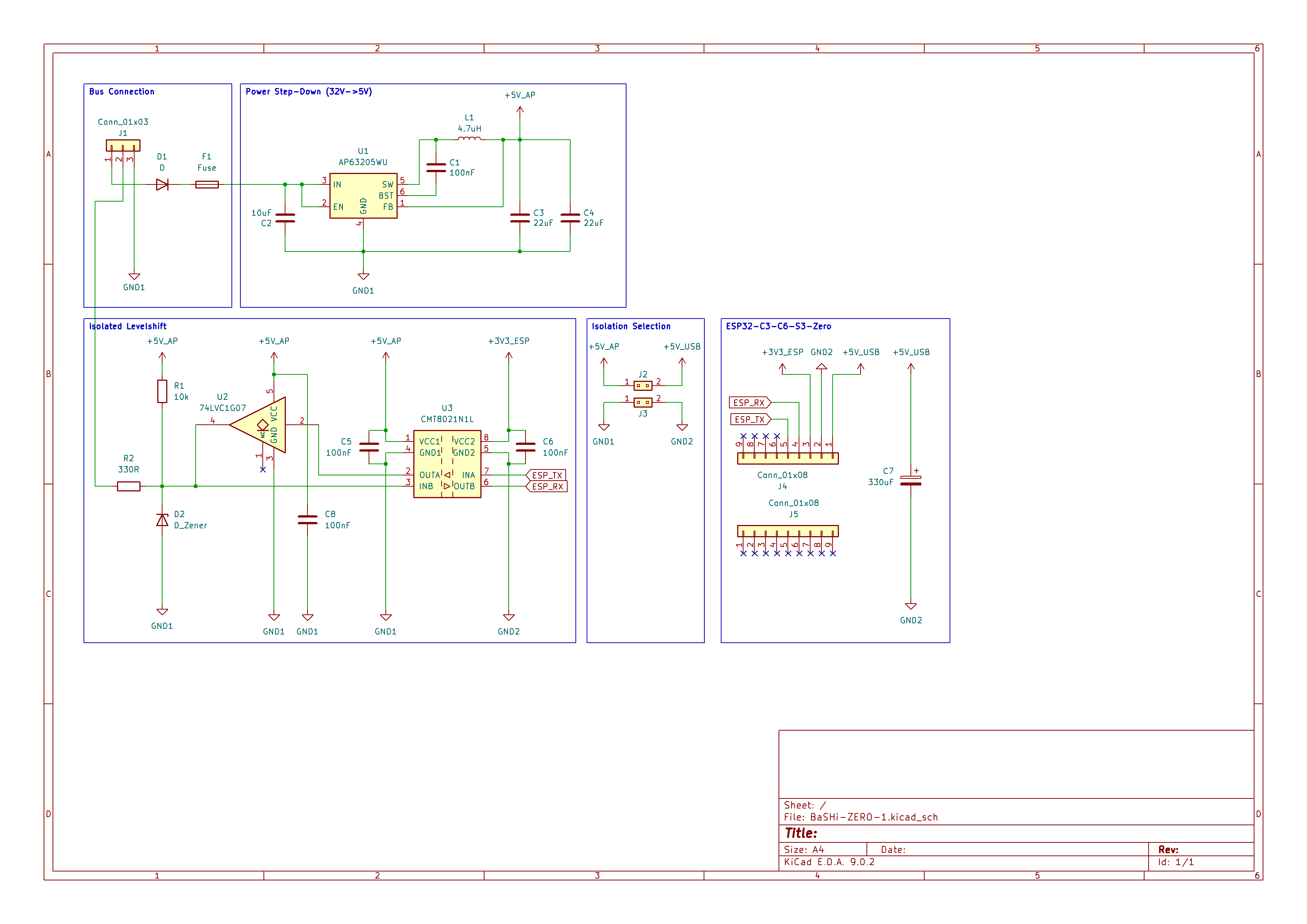Click the GND1 ground symbol in Bus Connection
The width and height of the screenshot is (1307, 924).
134,276
